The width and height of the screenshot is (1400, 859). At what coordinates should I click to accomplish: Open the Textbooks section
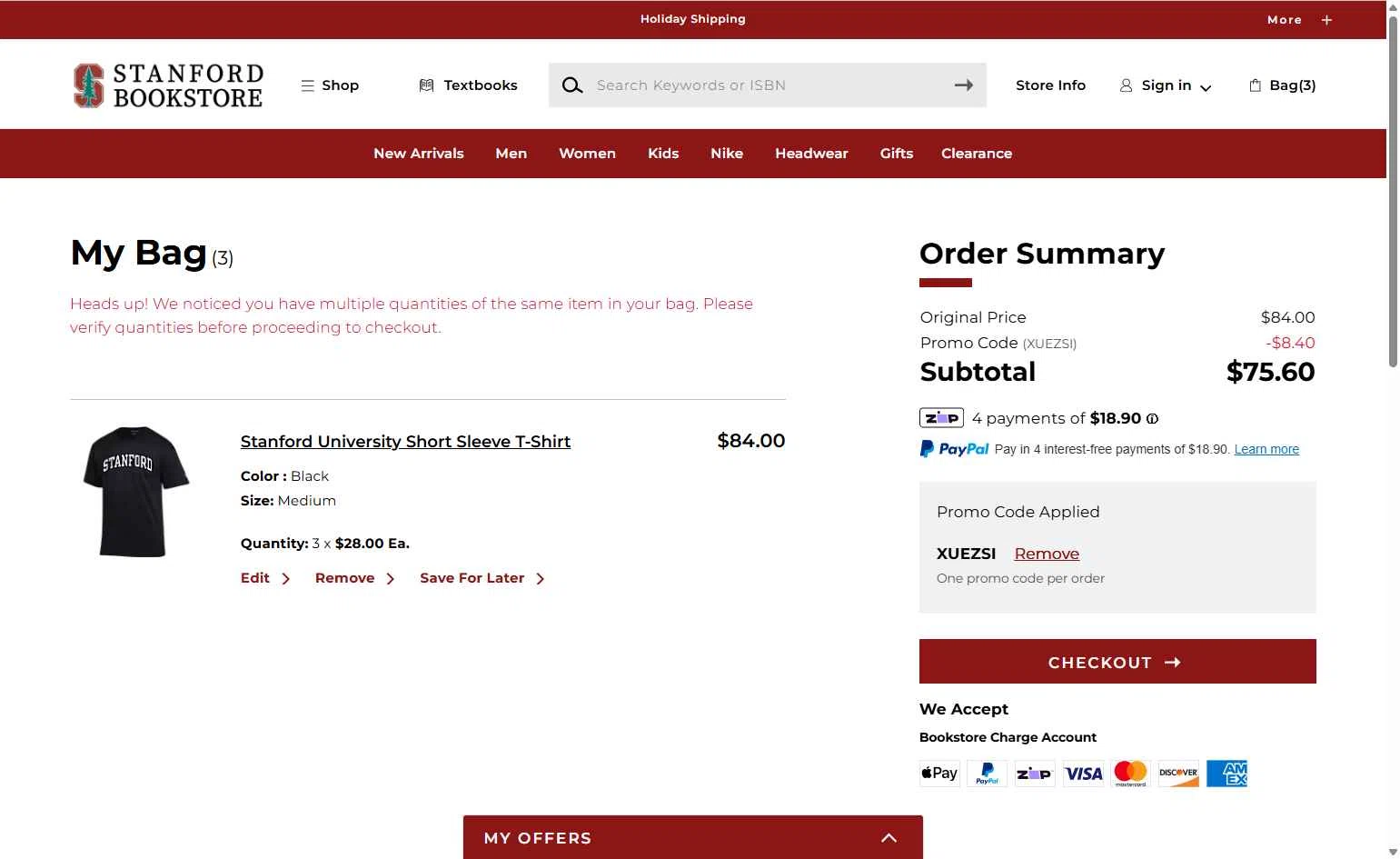coord(468,85)
